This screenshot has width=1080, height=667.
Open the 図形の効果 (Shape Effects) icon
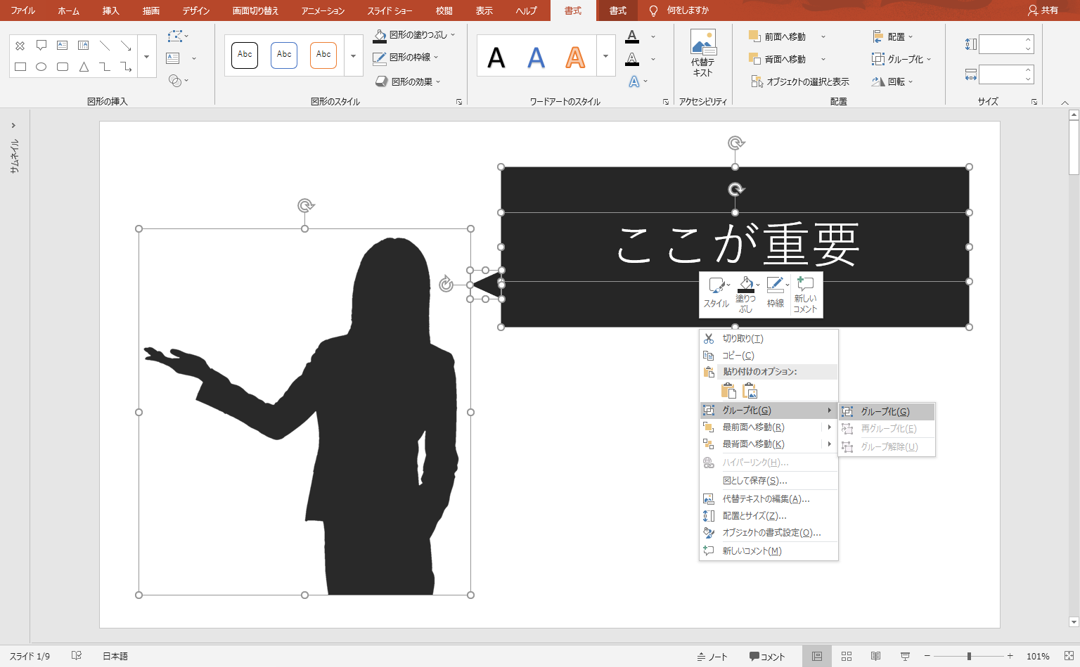coord(382,80)
